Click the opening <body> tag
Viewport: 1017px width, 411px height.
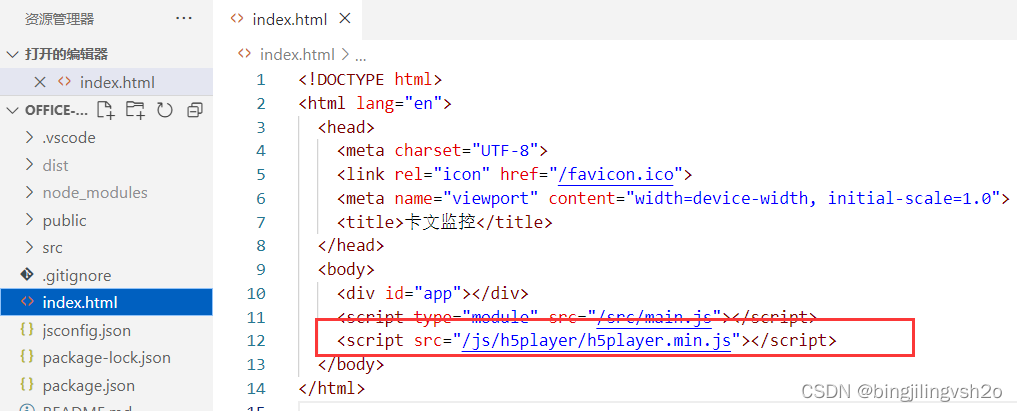346,270
